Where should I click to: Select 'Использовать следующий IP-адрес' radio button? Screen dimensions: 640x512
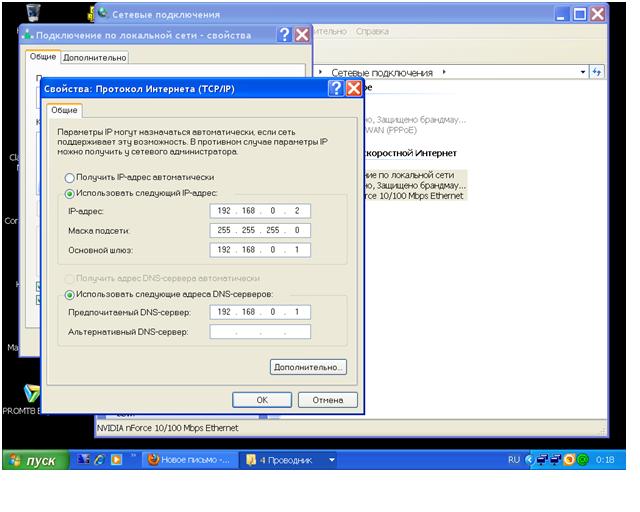(70, 193)
